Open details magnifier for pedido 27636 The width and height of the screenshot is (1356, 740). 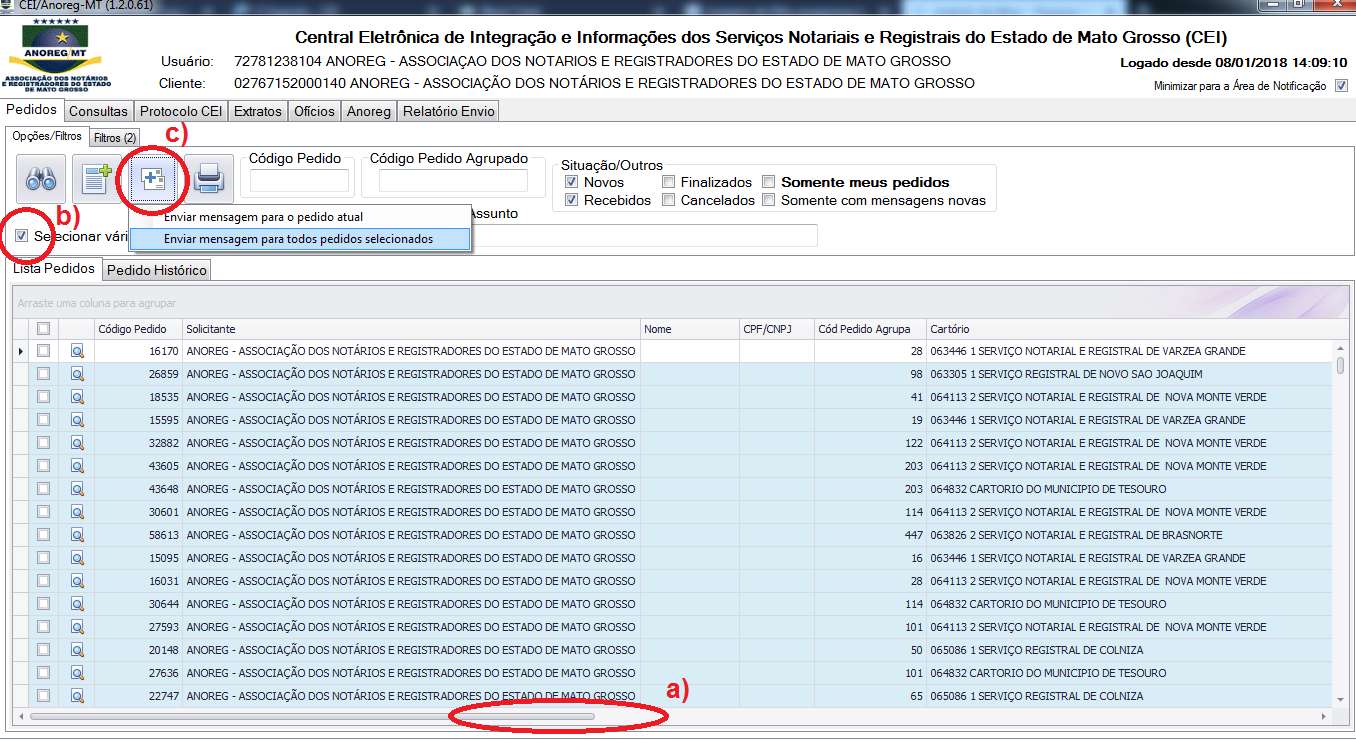[x=77, y=673]
